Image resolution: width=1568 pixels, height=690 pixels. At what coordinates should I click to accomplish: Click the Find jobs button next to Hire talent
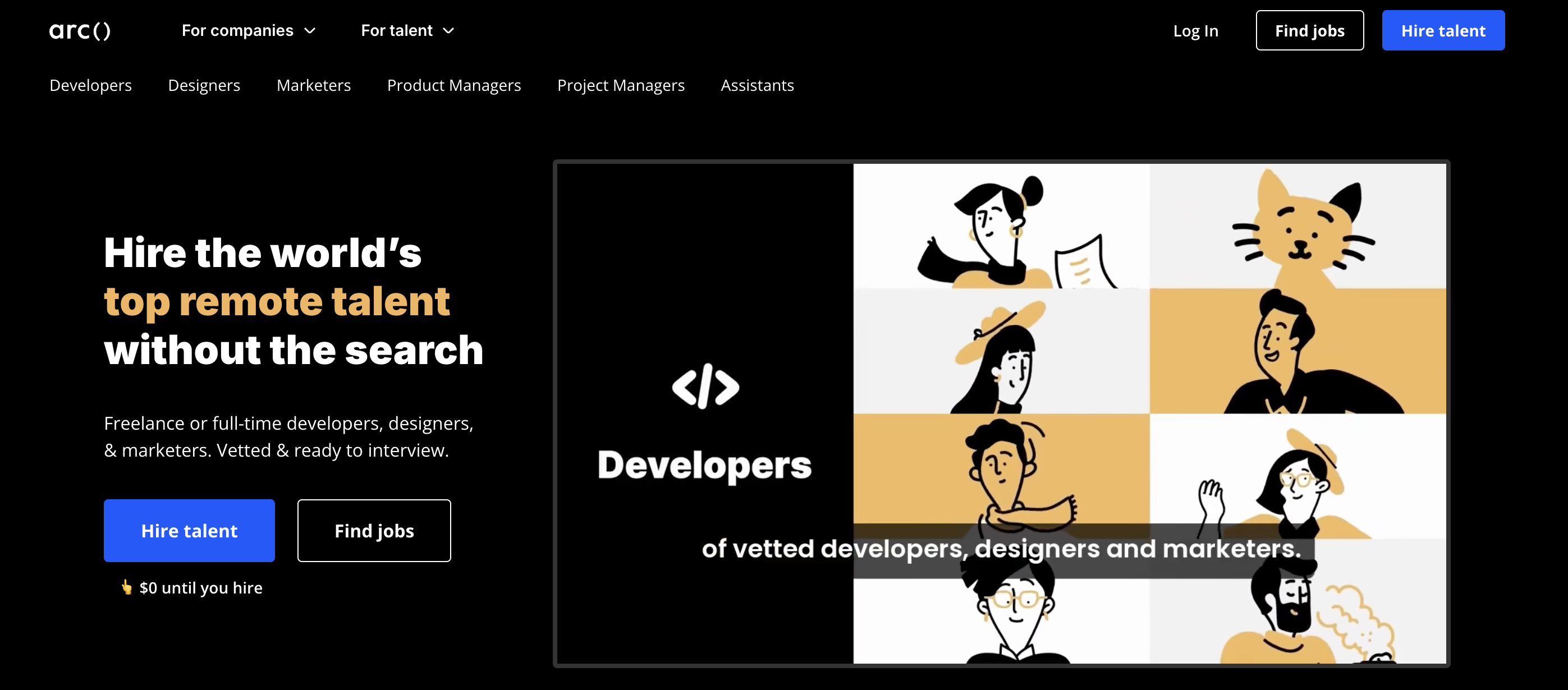[x=374, y=530]
